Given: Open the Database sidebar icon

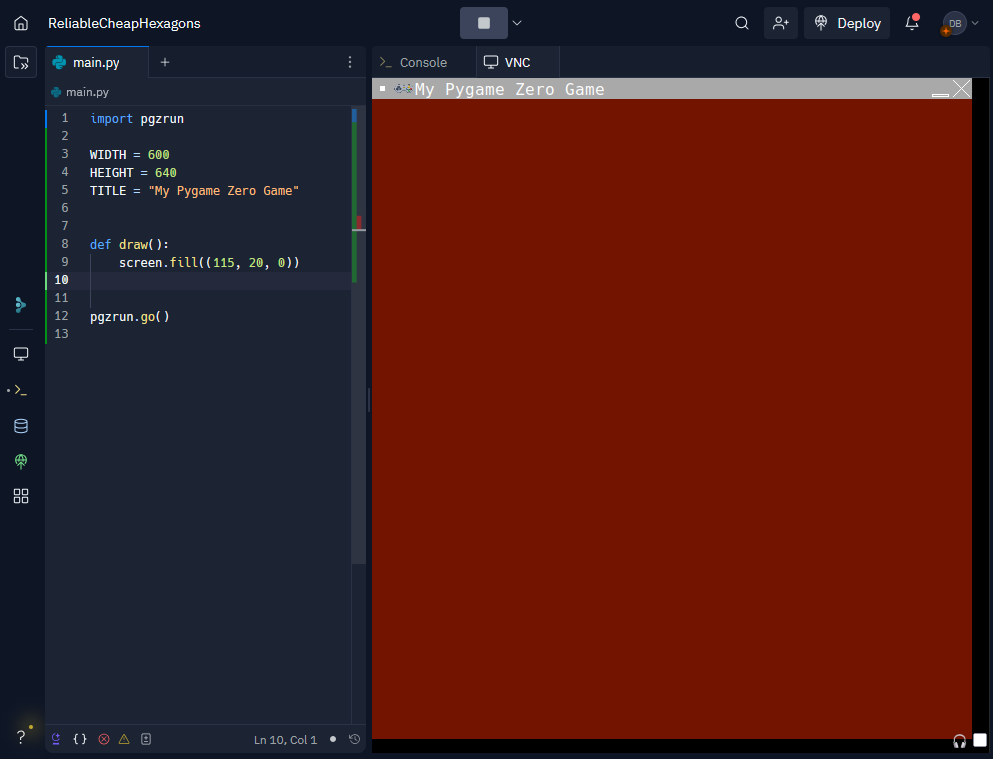Looking at the screenshot, I should pos(21,426).
